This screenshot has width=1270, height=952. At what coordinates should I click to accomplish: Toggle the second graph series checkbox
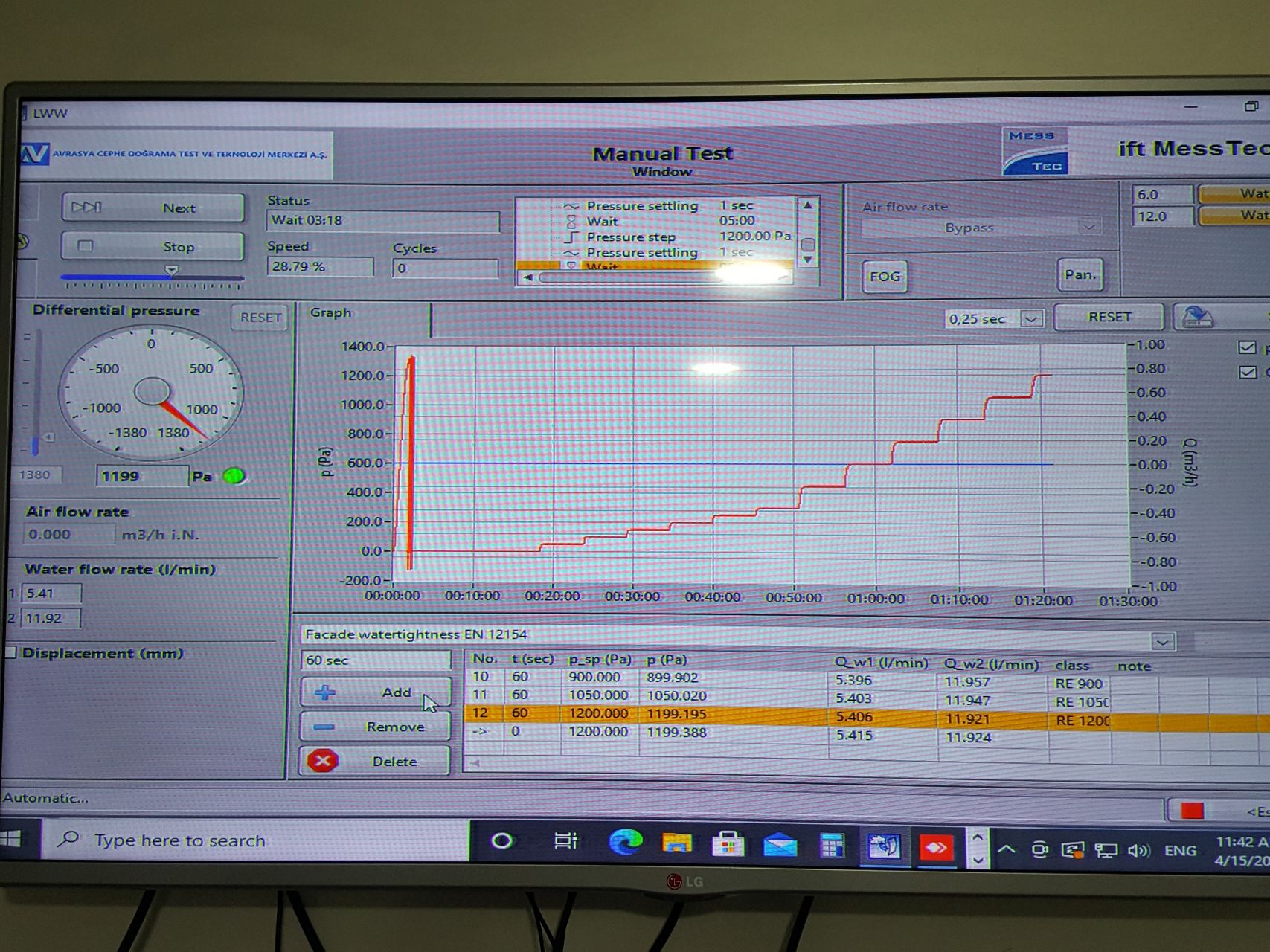coord(1247,372)
